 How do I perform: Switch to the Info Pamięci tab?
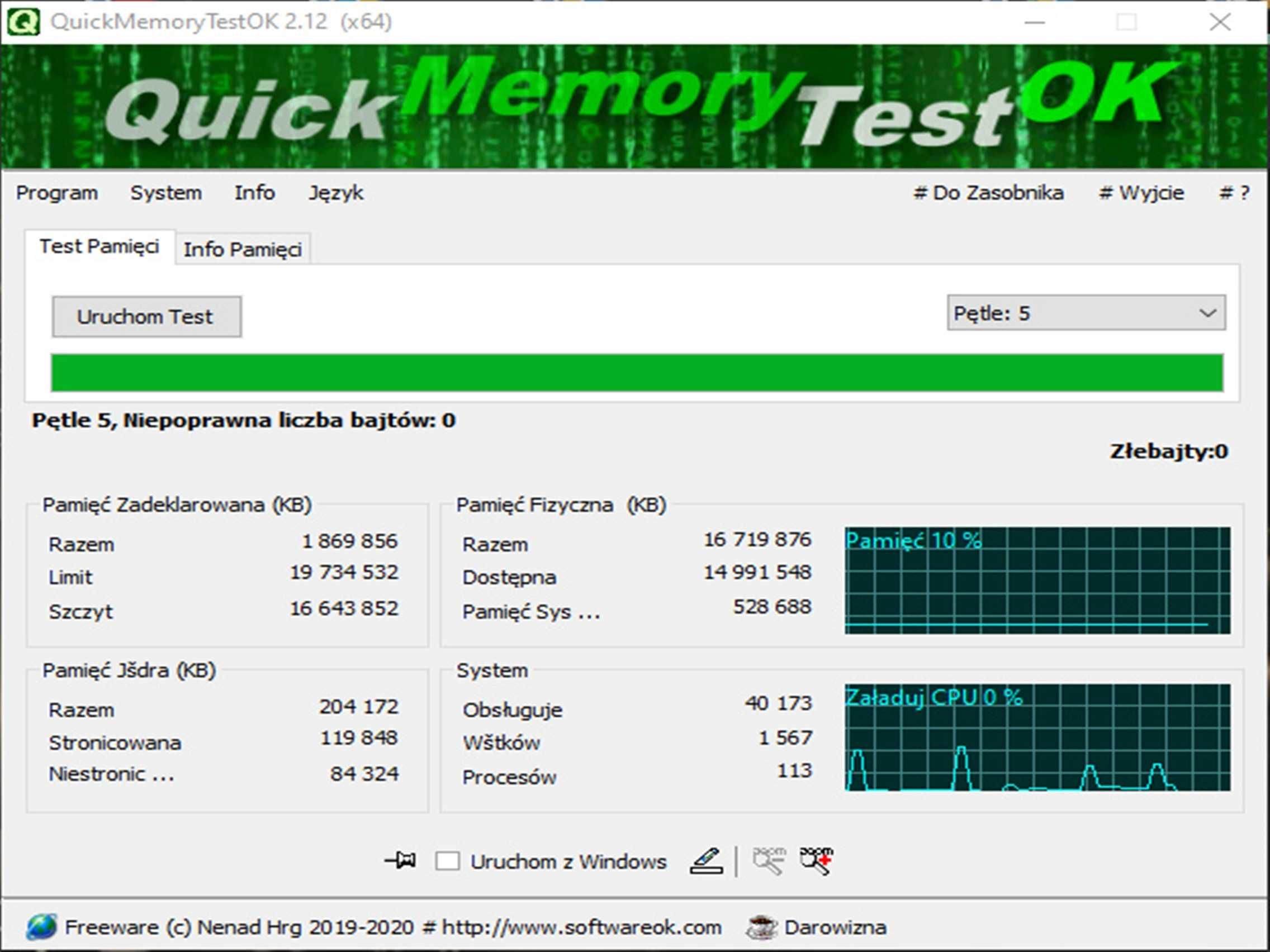pos(242,250)
